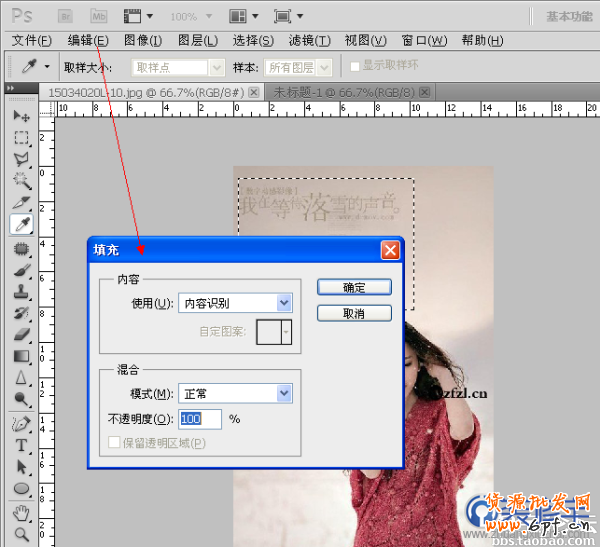Open the 模式 blend mode dropdown
The height and width of the screenshot is (547, 600).
[x=235, y=394]
